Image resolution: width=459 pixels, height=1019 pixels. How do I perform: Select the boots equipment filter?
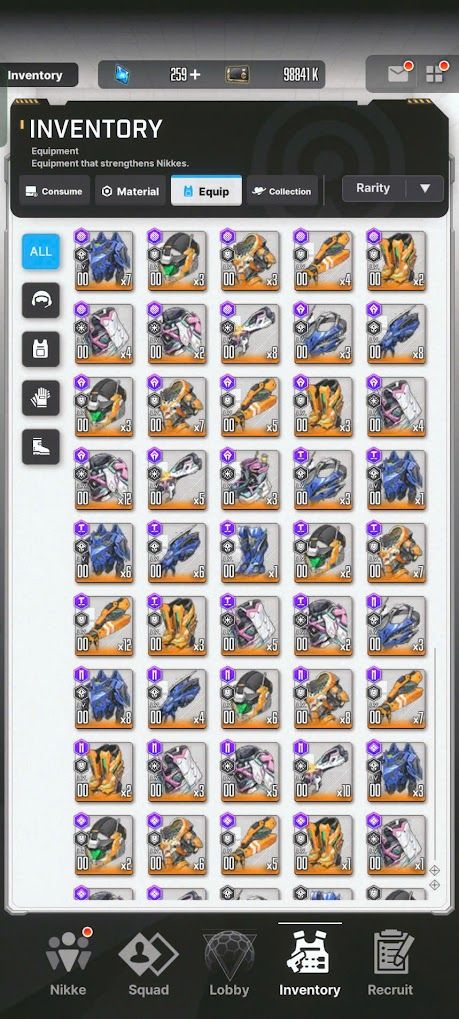(x=41, y=446)
